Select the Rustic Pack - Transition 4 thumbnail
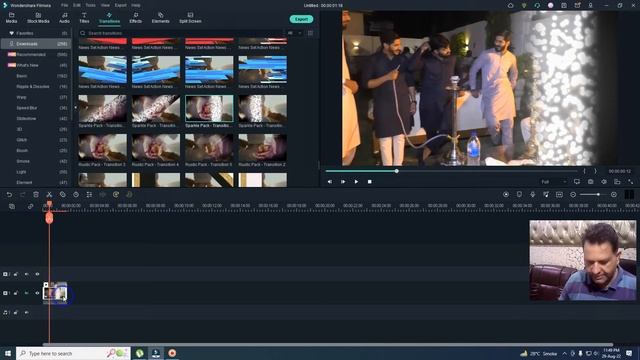The width and height of the screenshot is (640, 360). (156, 147)
